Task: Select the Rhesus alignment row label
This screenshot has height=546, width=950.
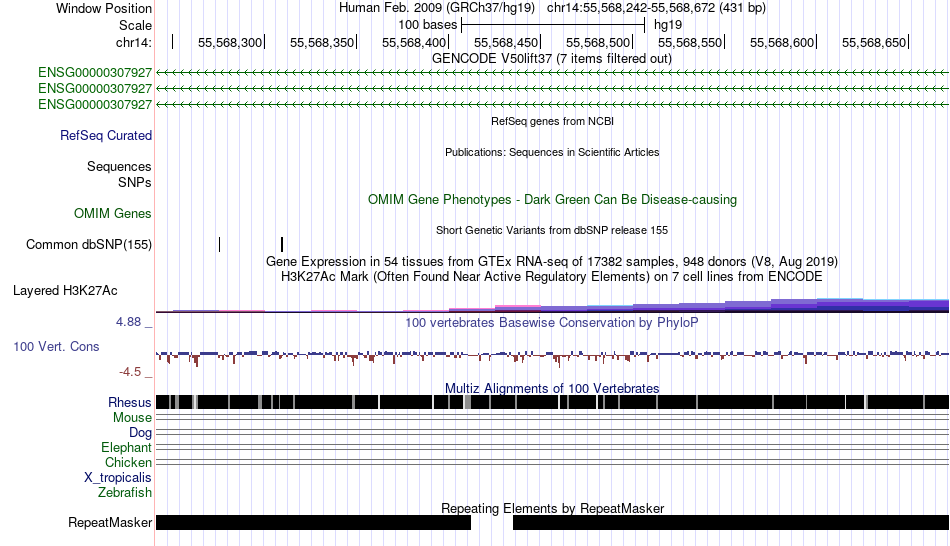Action: 130,402
